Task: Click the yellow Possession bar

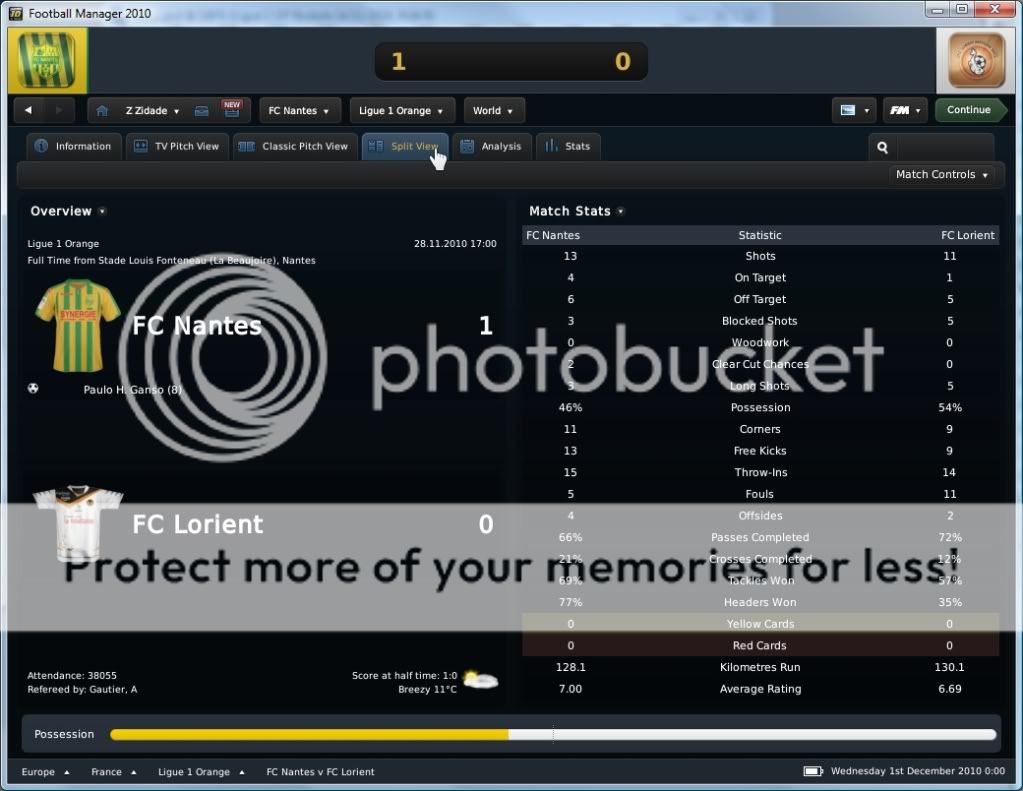Action: [309, 735]
